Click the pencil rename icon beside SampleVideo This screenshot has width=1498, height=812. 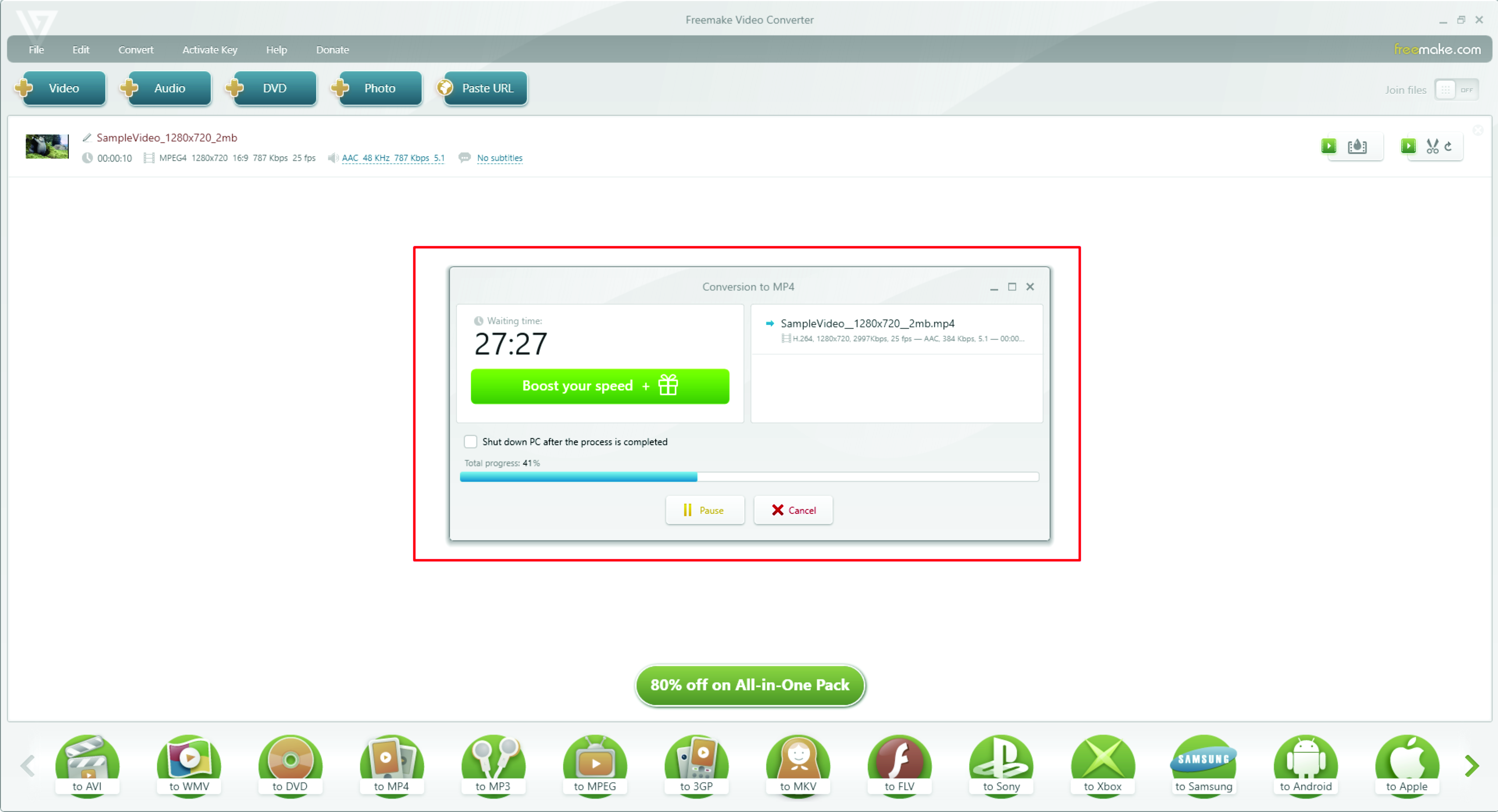[87, 138]
